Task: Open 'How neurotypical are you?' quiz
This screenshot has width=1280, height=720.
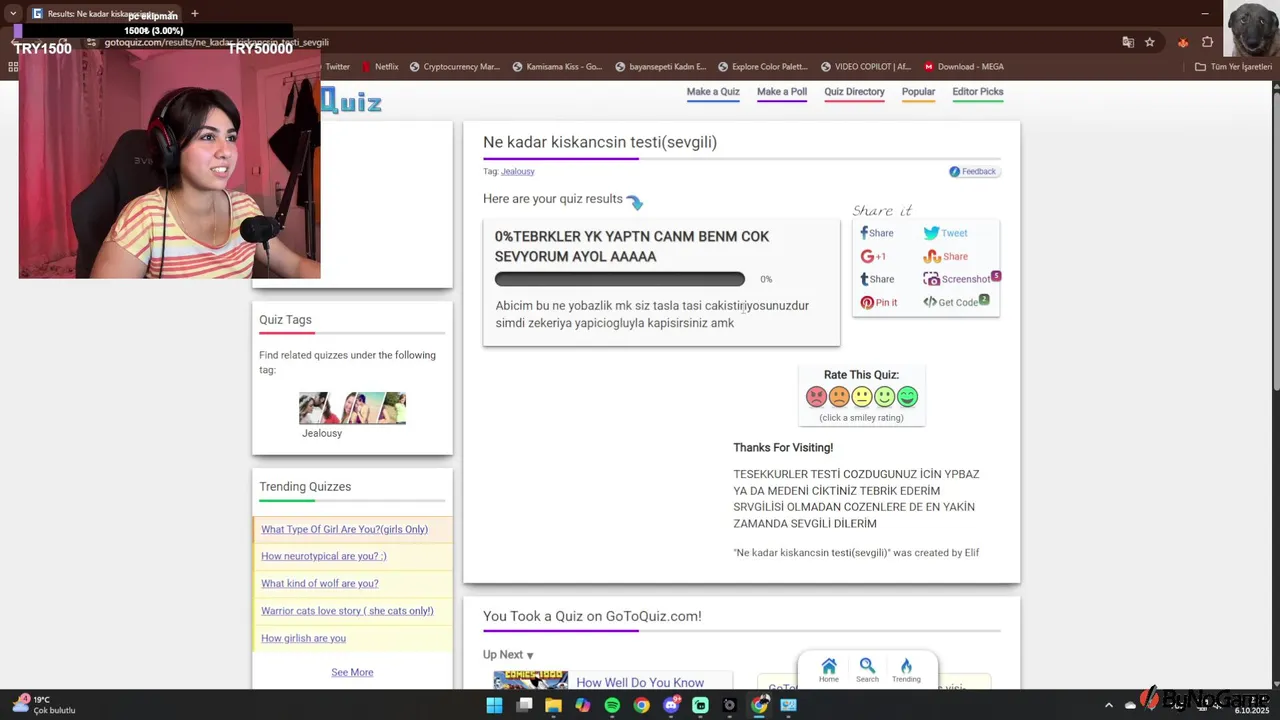Action: tap(323, 556)
